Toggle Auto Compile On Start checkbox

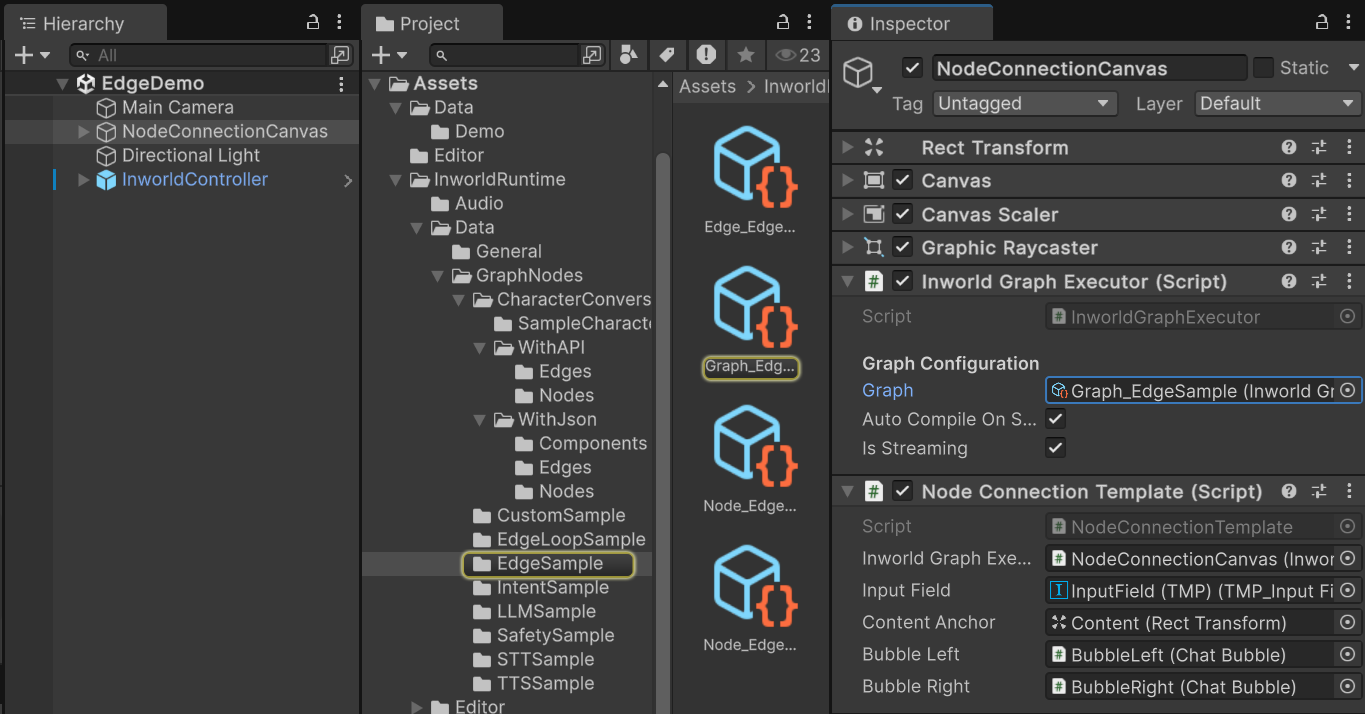pyautogui.click(x=1055, y=419)
